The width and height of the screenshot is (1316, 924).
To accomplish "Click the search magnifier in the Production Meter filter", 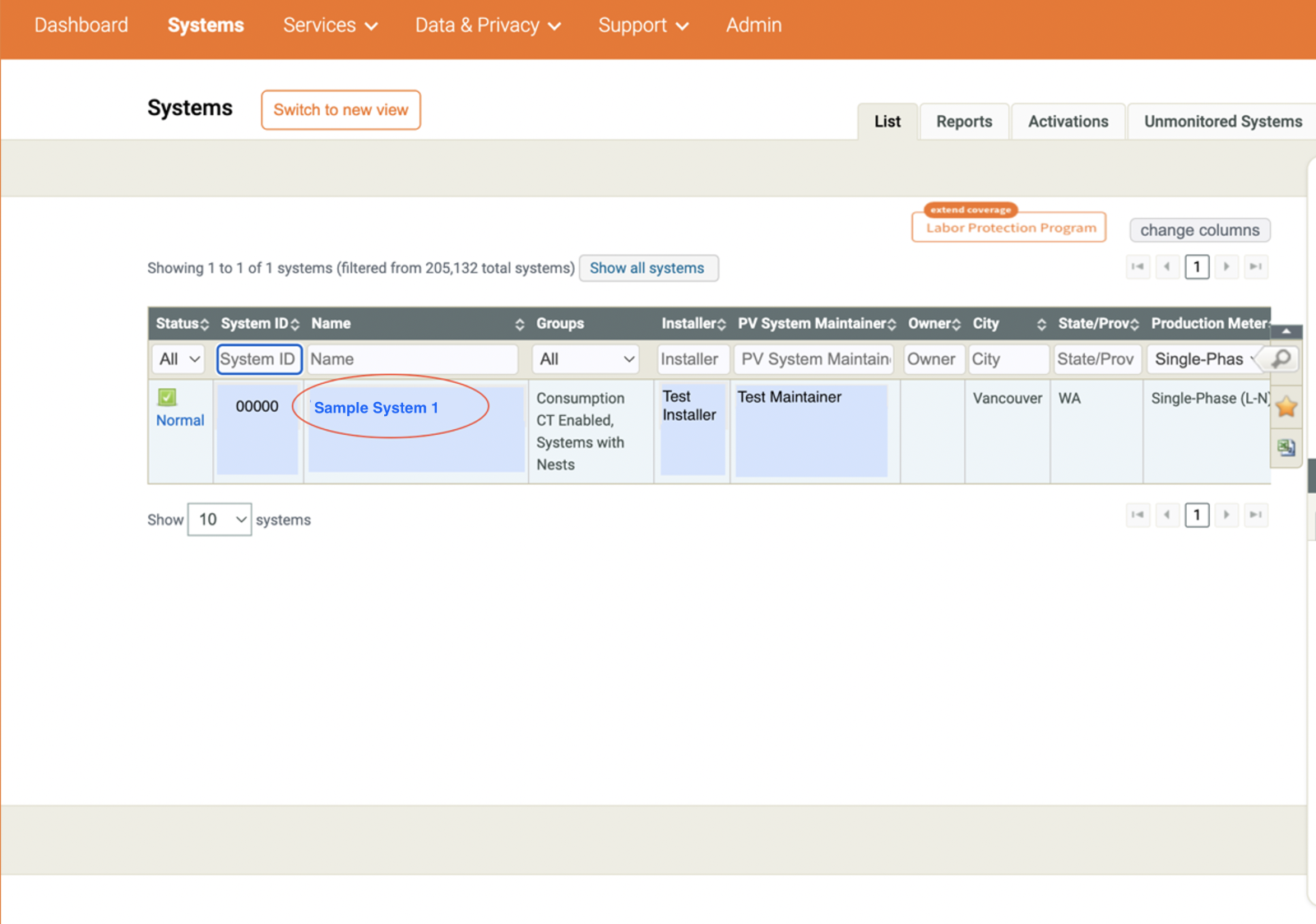I will point(1281,359).
